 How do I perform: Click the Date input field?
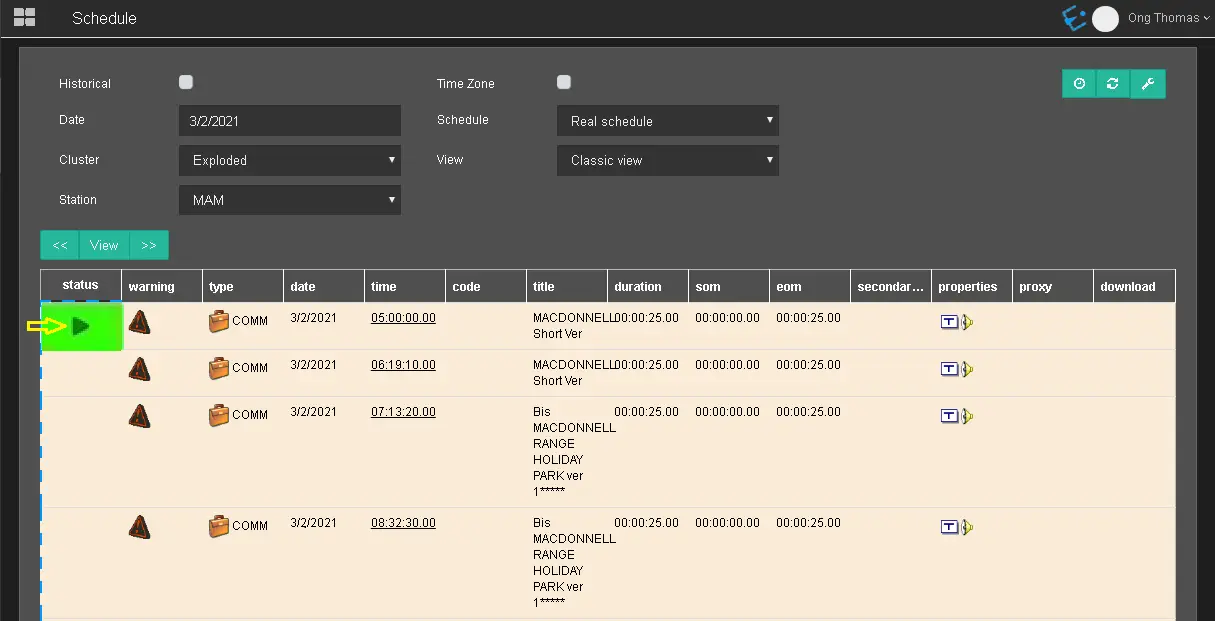[290, 121]
